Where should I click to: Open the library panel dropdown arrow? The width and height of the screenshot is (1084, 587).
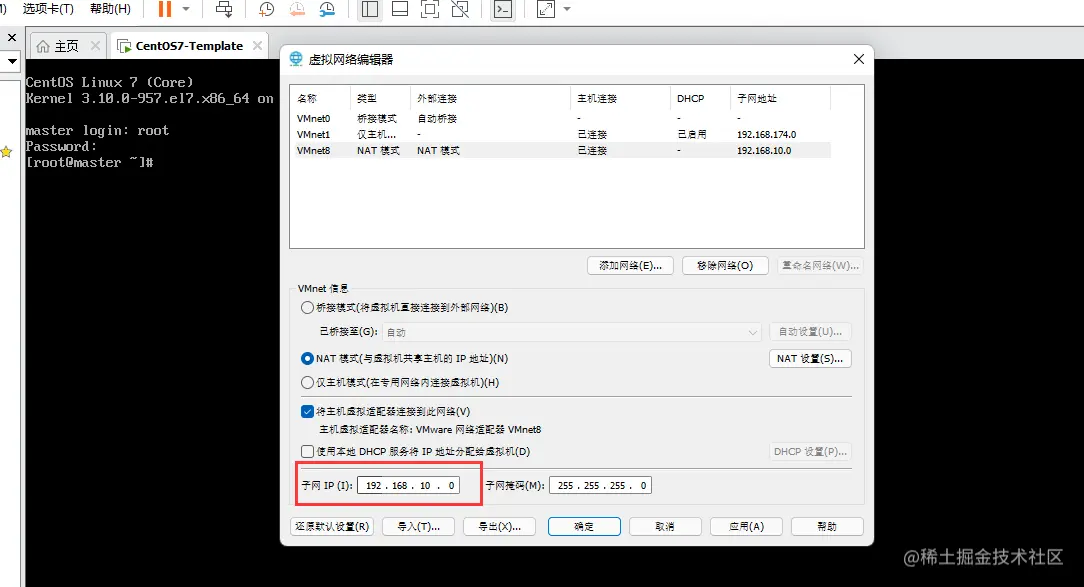[12, 62]
